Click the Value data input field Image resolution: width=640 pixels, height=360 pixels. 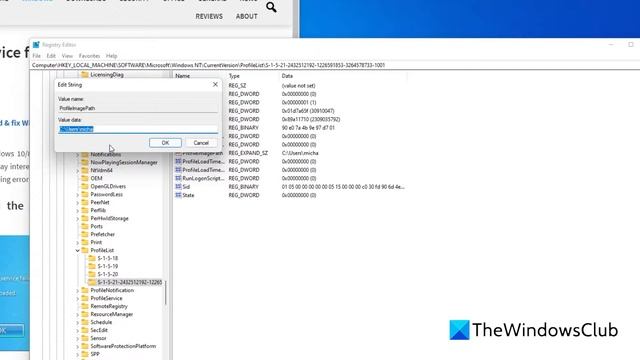(138, 129)
